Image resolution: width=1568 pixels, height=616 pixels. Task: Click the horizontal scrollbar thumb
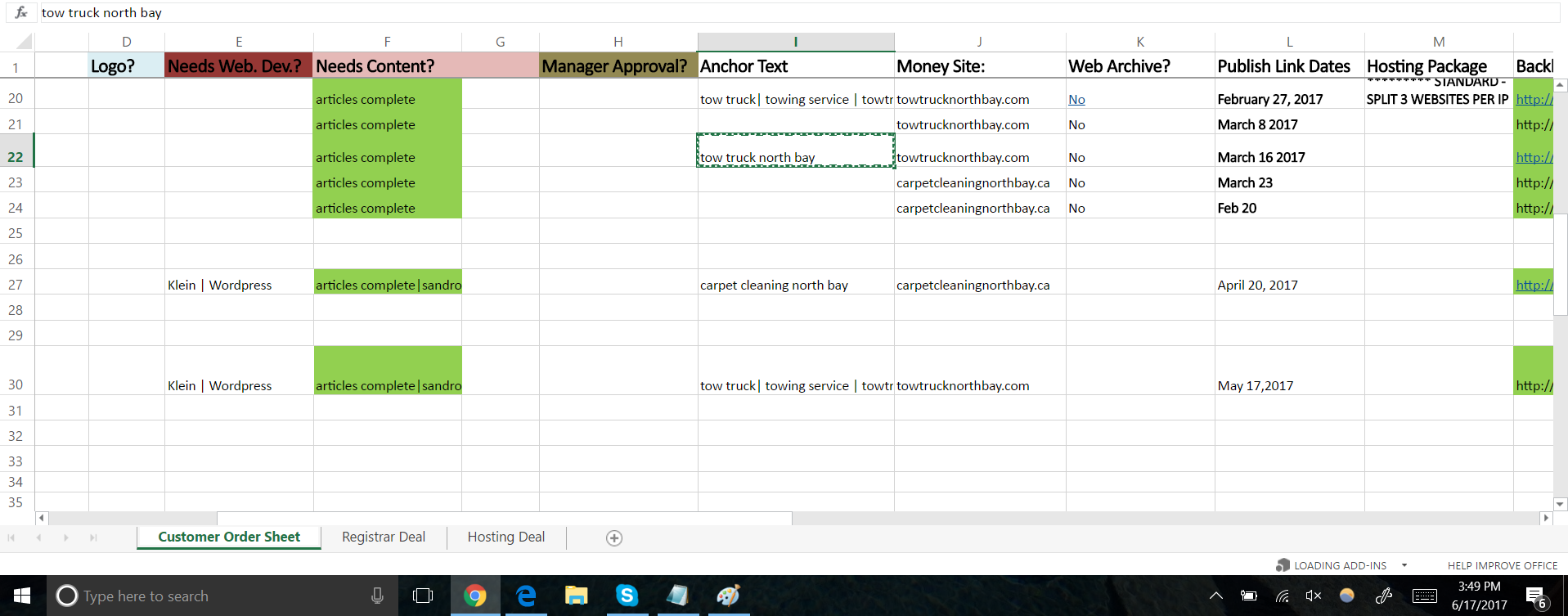[504, 518]
